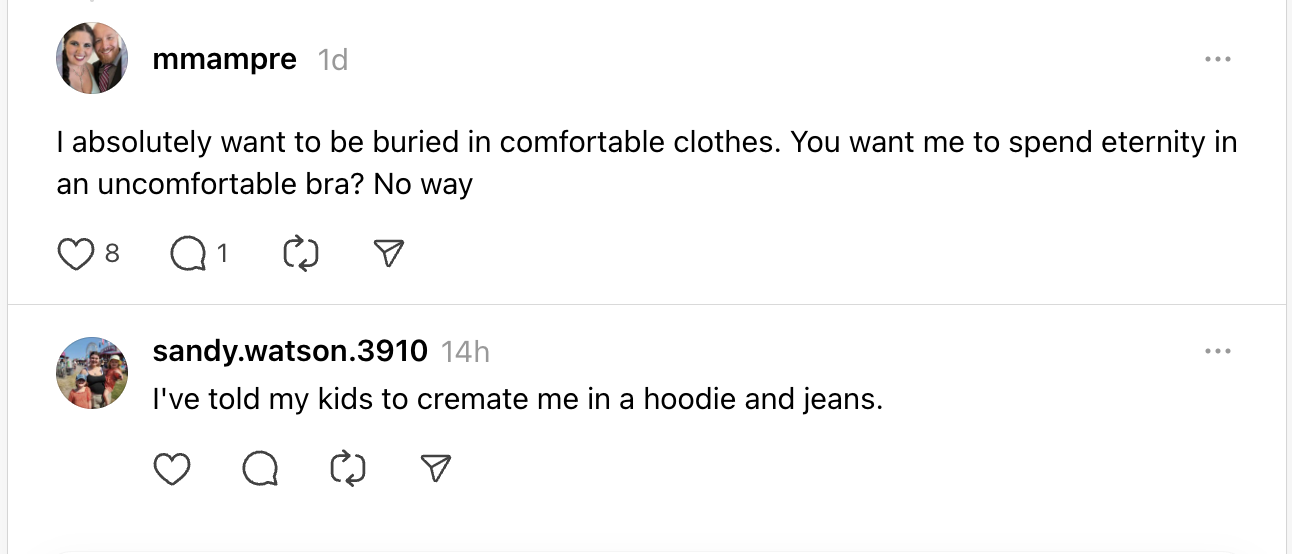The image size is (1292, 554).
Task: Open reply timestamp 14h
Action: [x=465, y=352]
